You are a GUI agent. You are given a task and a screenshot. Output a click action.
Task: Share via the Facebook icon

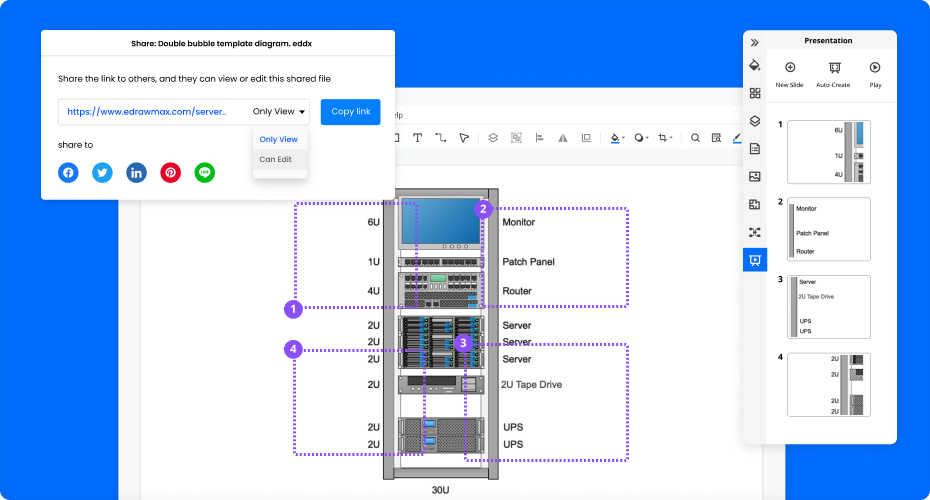tap(68, 172)
